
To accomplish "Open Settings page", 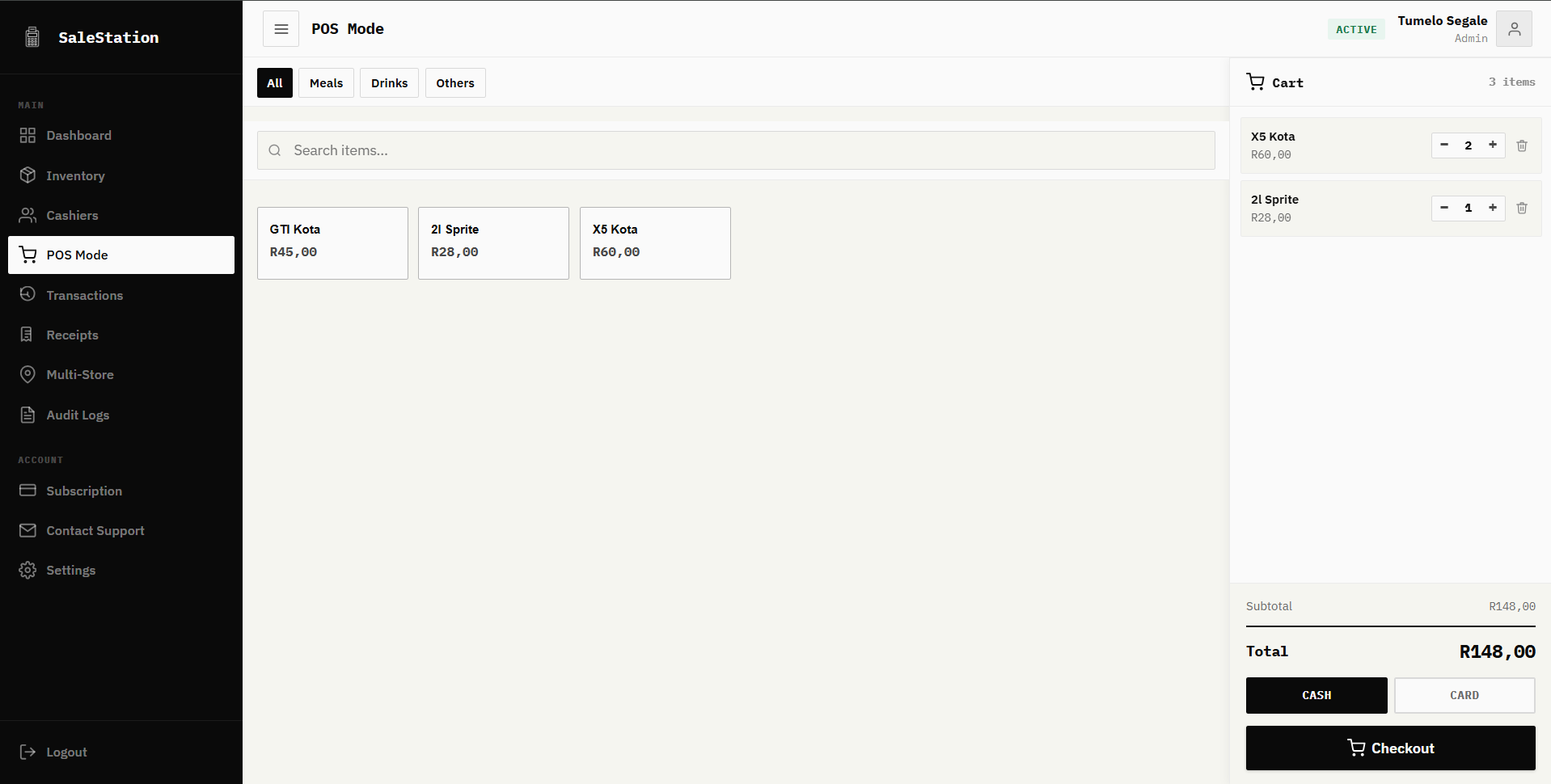I will 121,570.
